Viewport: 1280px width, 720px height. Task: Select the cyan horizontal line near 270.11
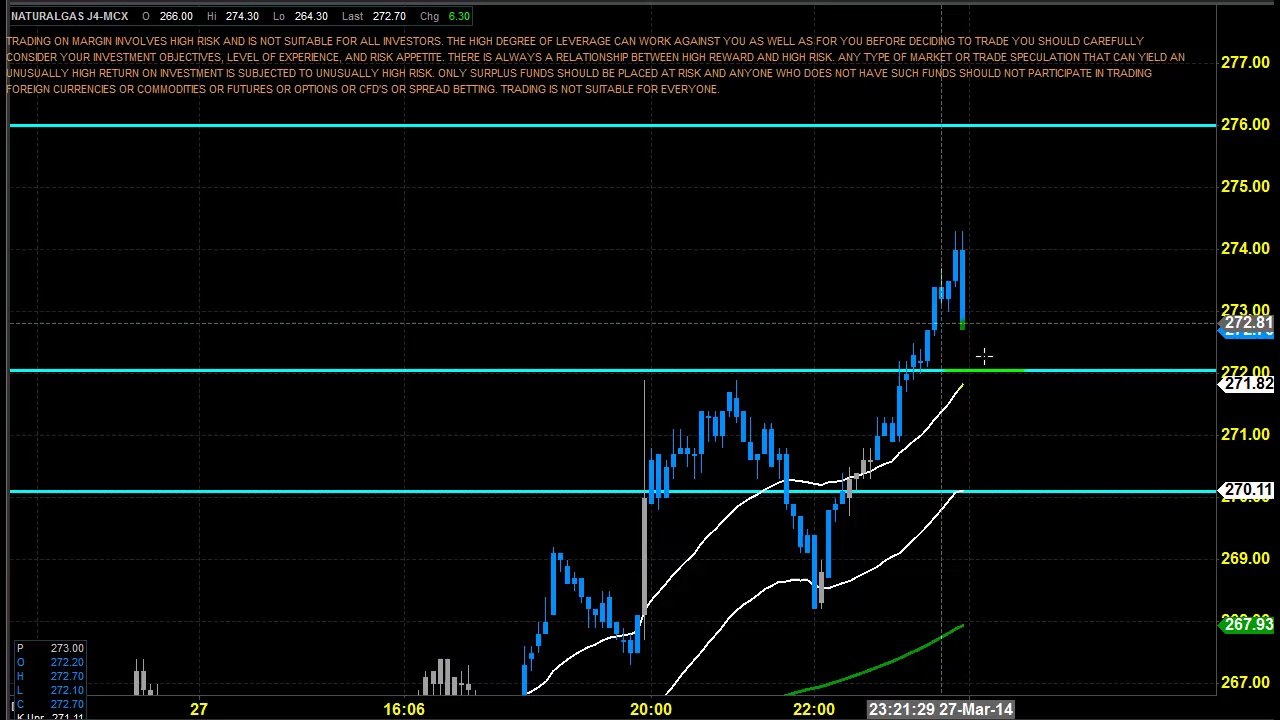612,491
